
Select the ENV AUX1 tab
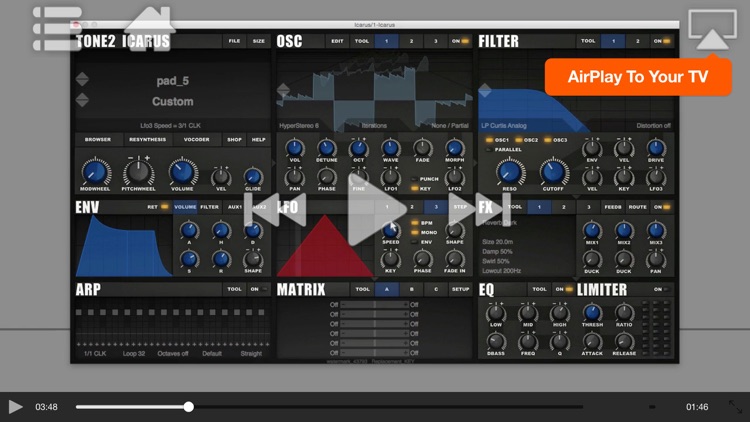234,207
